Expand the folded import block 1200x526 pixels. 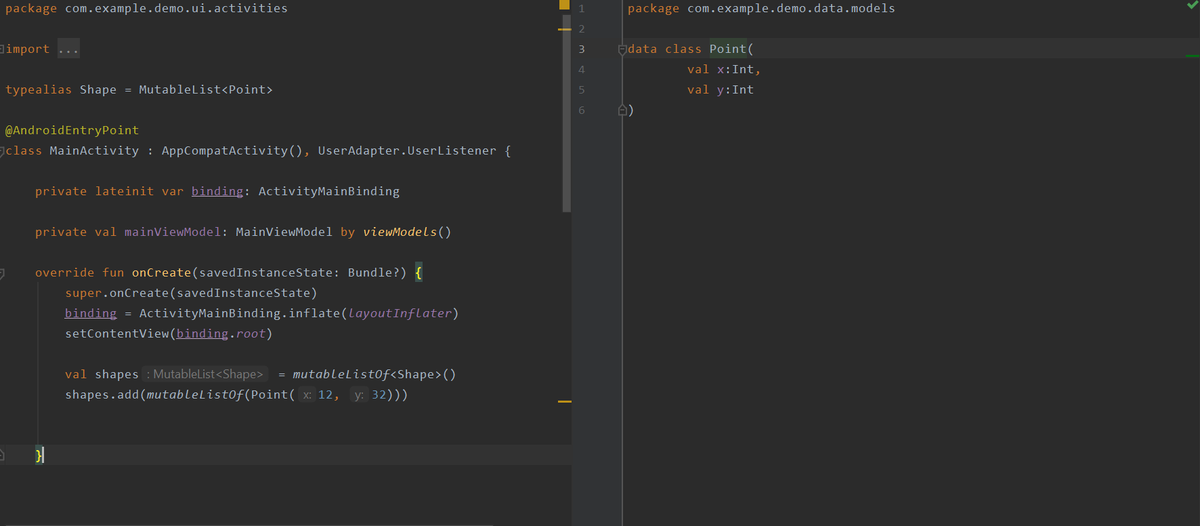click(3, 49)
